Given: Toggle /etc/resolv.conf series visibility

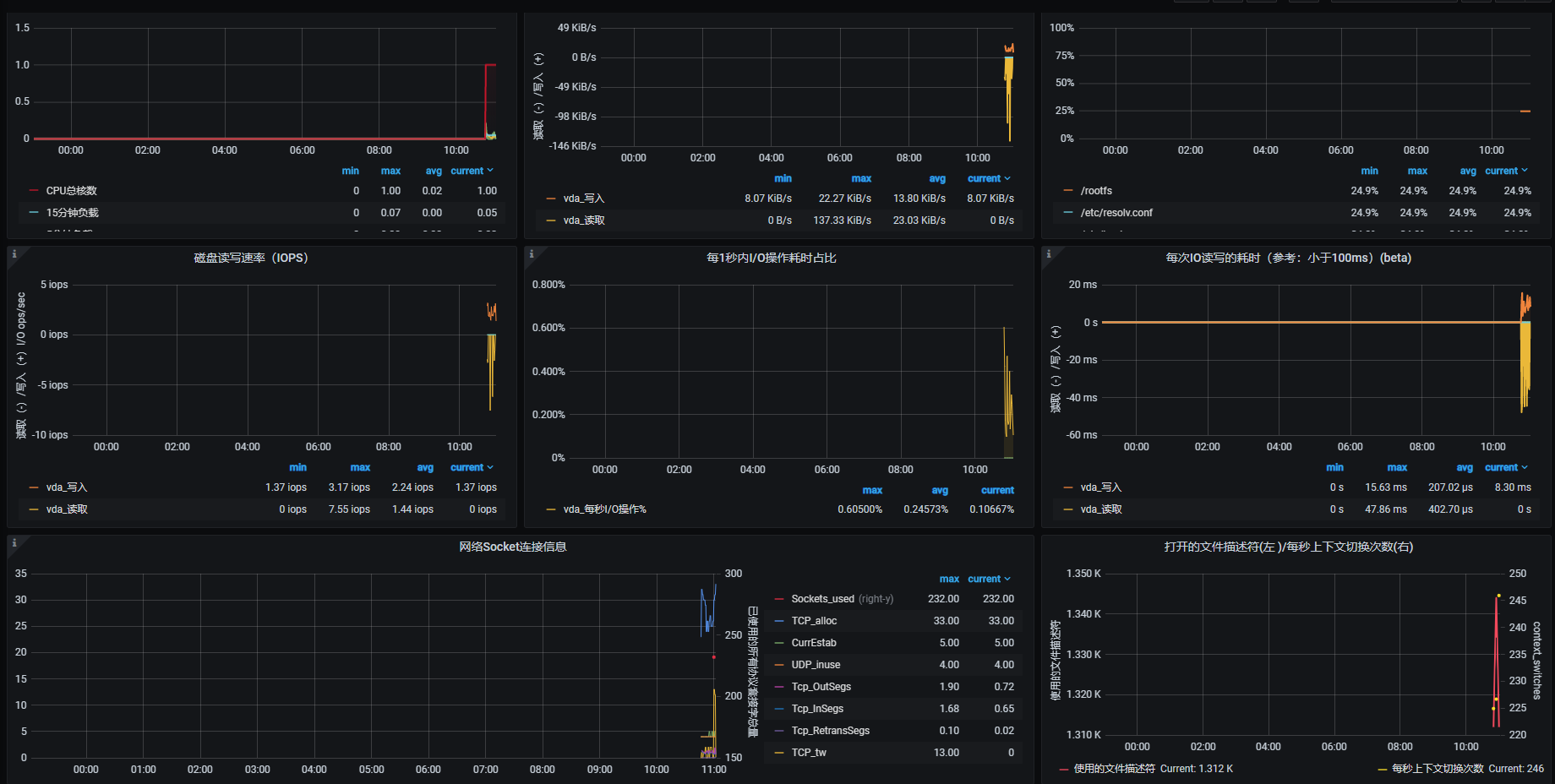Looking at the screenshot, I should (x=1116, y=213).
